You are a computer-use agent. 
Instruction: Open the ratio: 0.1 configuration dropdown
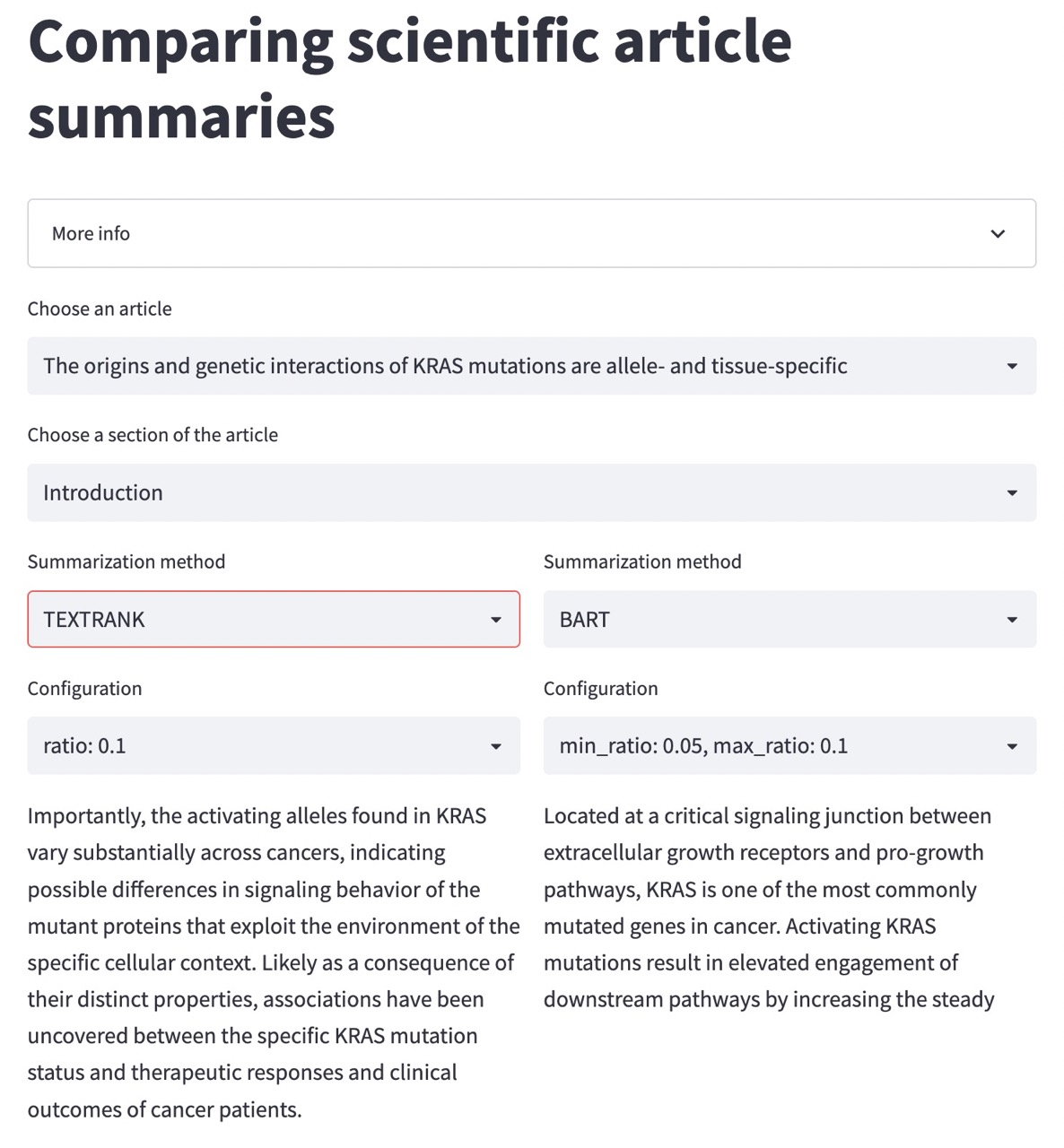click(273, 745)
